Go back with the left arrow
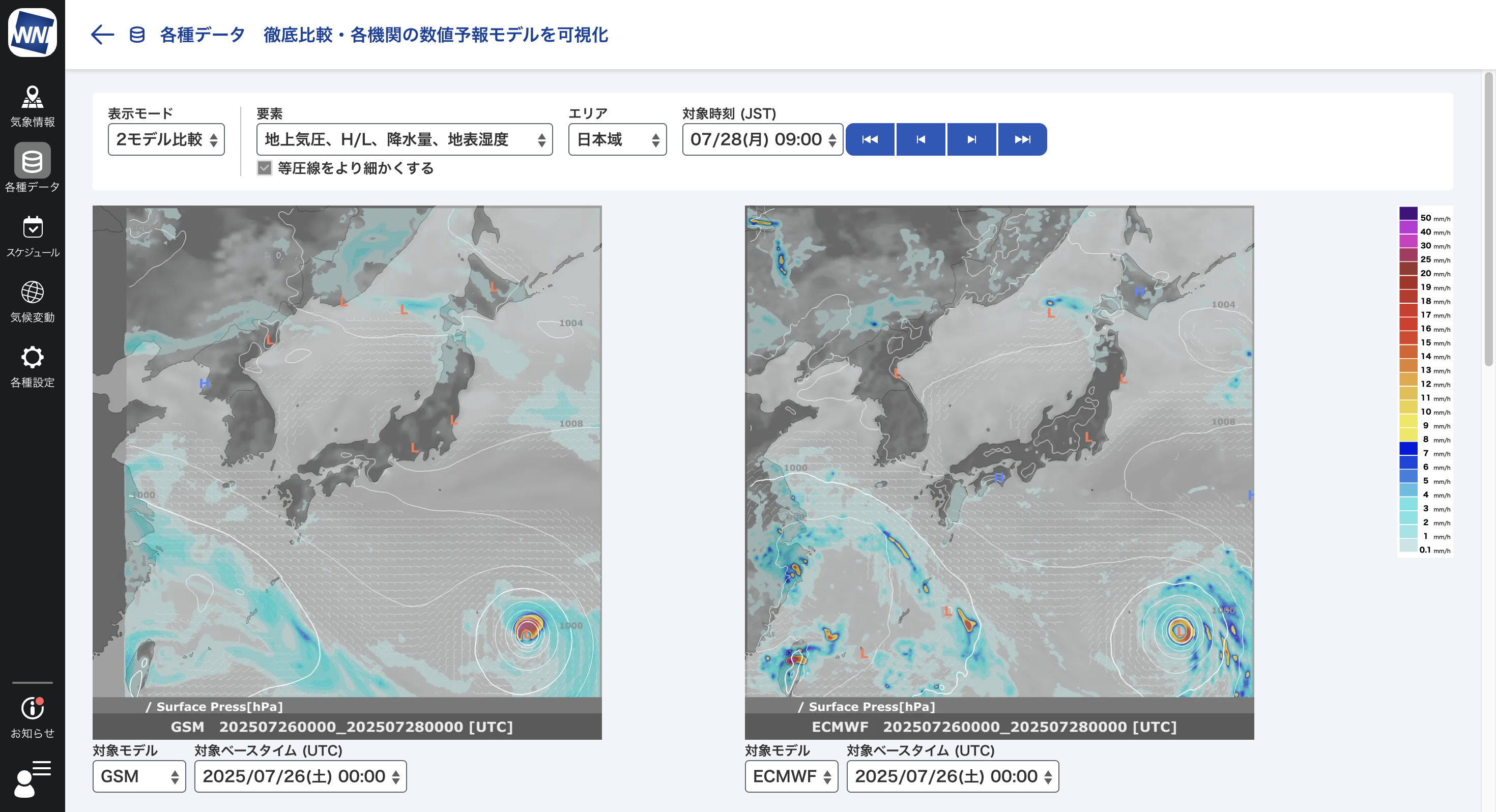Image resolution: width=1496 pixels, height=812 pixels. point(102,35)
